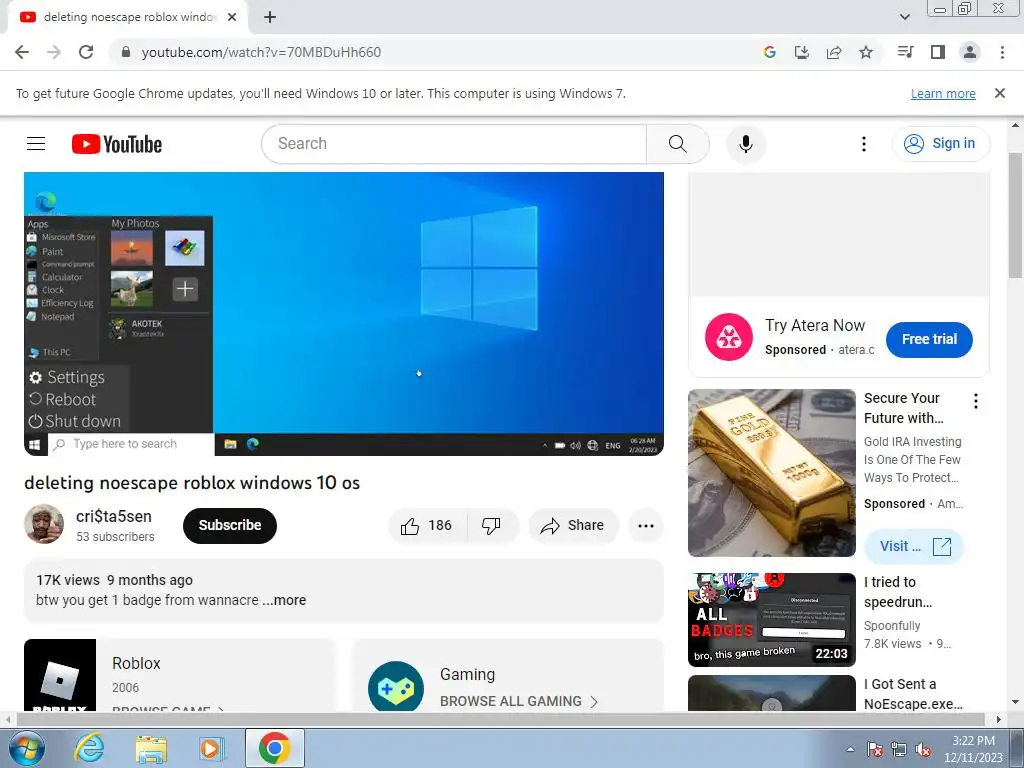Go back in Chrome

coord(22,52)
